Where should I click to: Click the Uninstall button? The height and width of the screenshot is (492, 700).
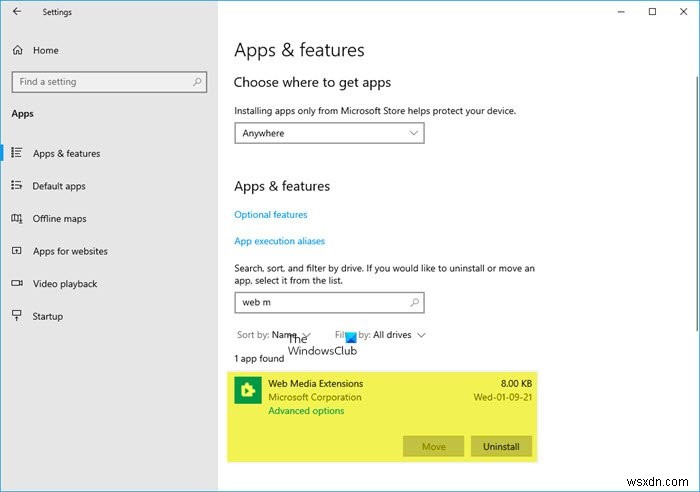[x=501, y=446]
